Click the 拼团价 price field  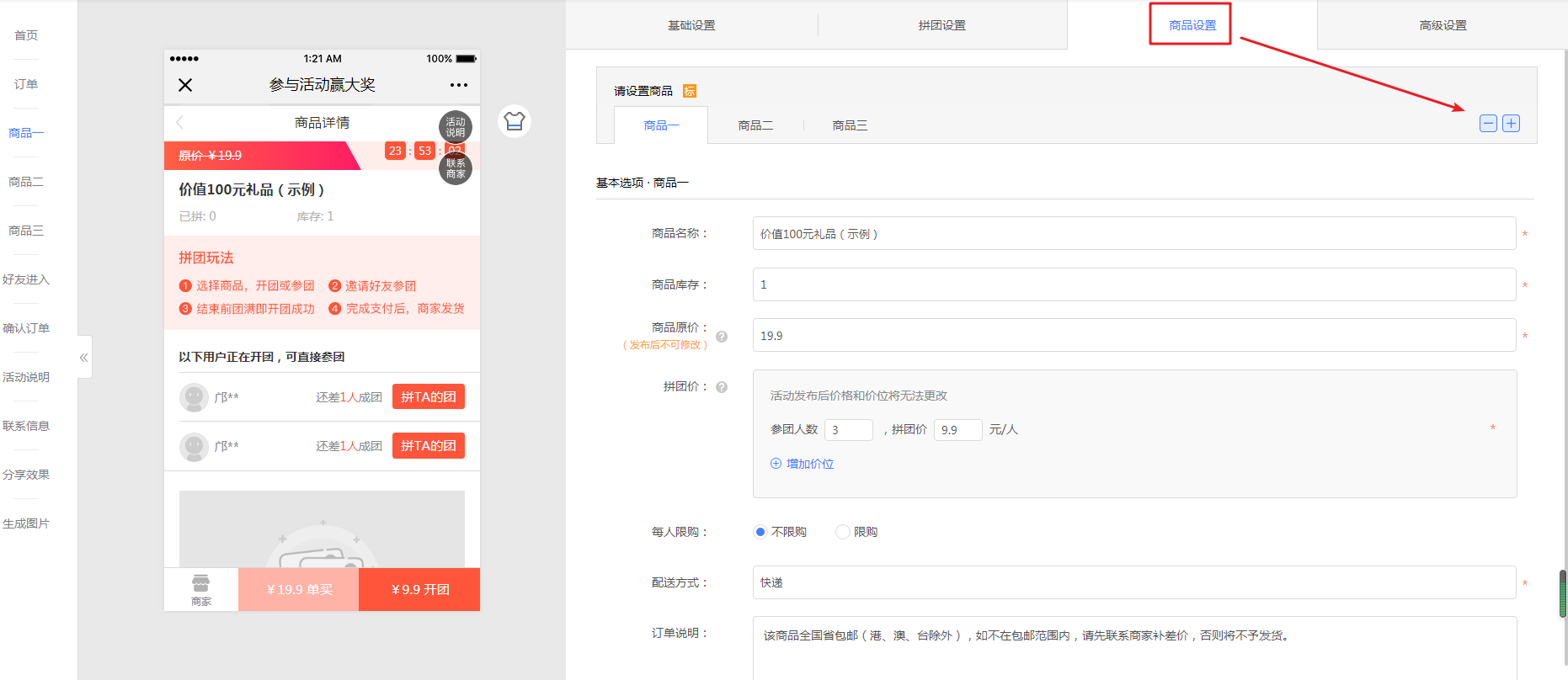(958, 430)
